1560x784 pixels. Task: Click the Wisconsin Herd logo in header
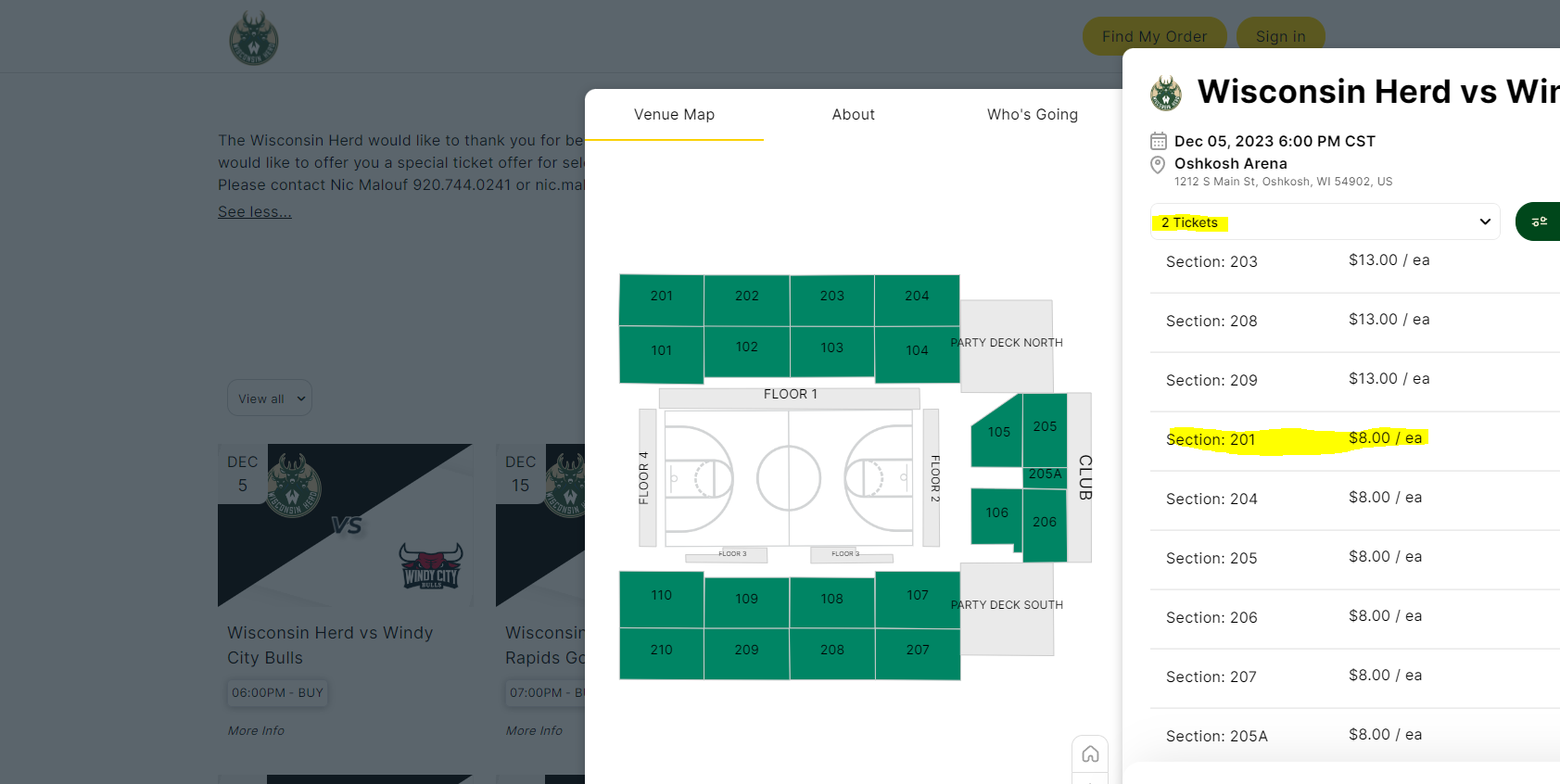(254, 38)
